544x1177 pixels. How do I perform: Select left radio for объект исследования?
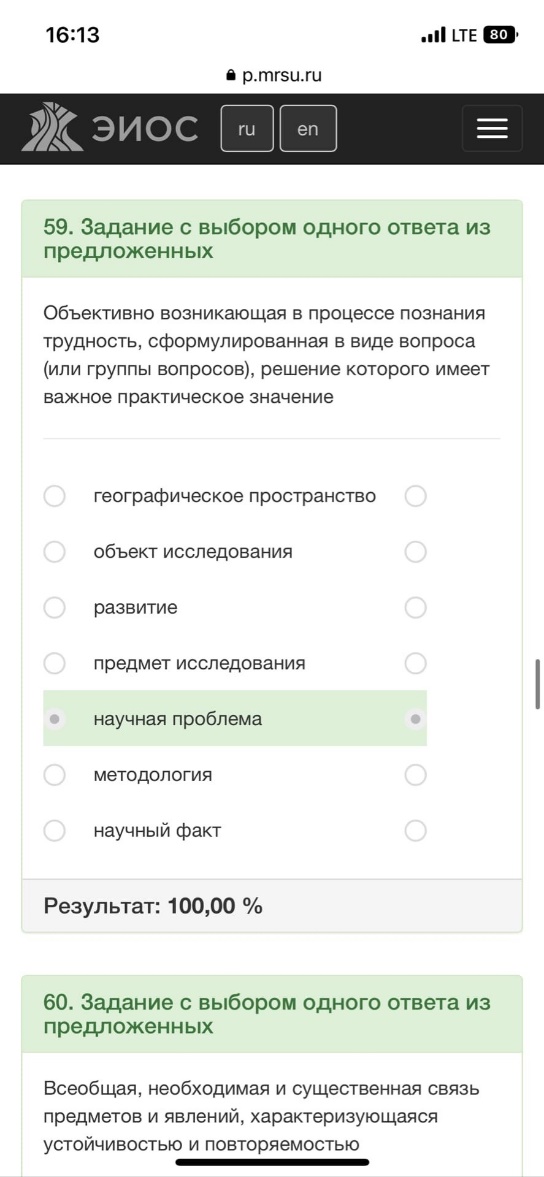[54, 552]
